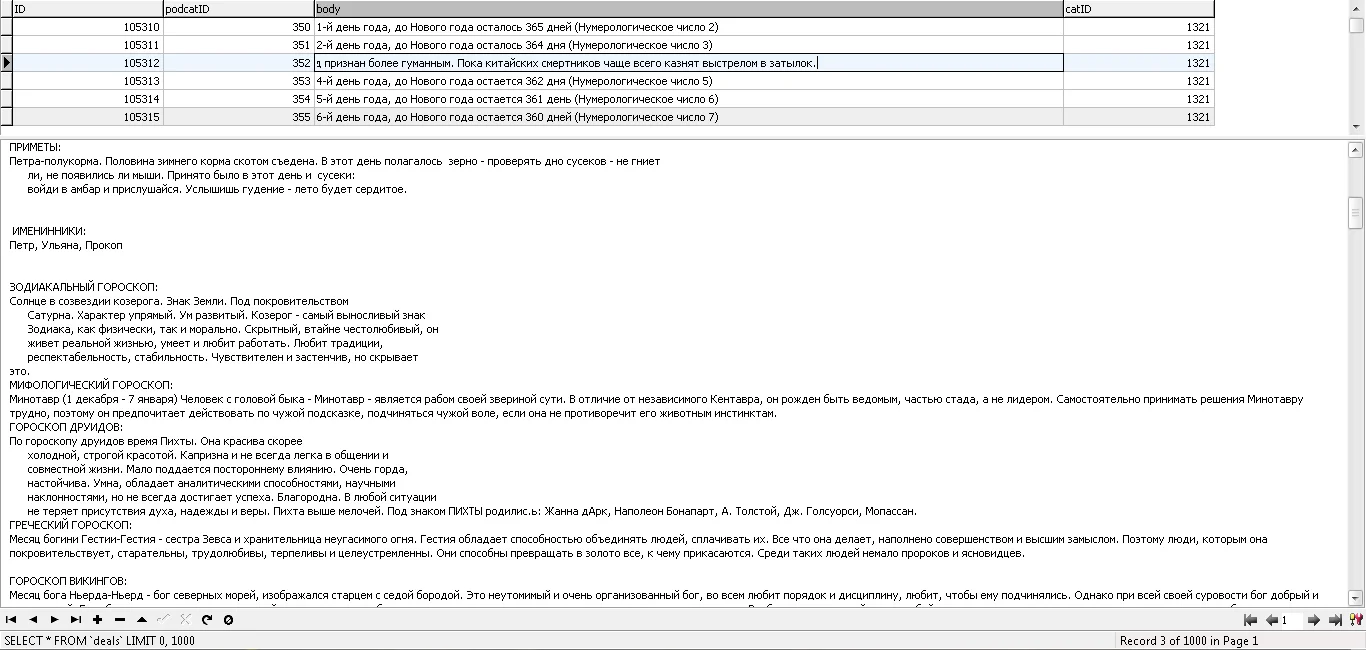The image size is (1366, 650).
Task: Jump to last record navigator button
Action: [76, 620]
